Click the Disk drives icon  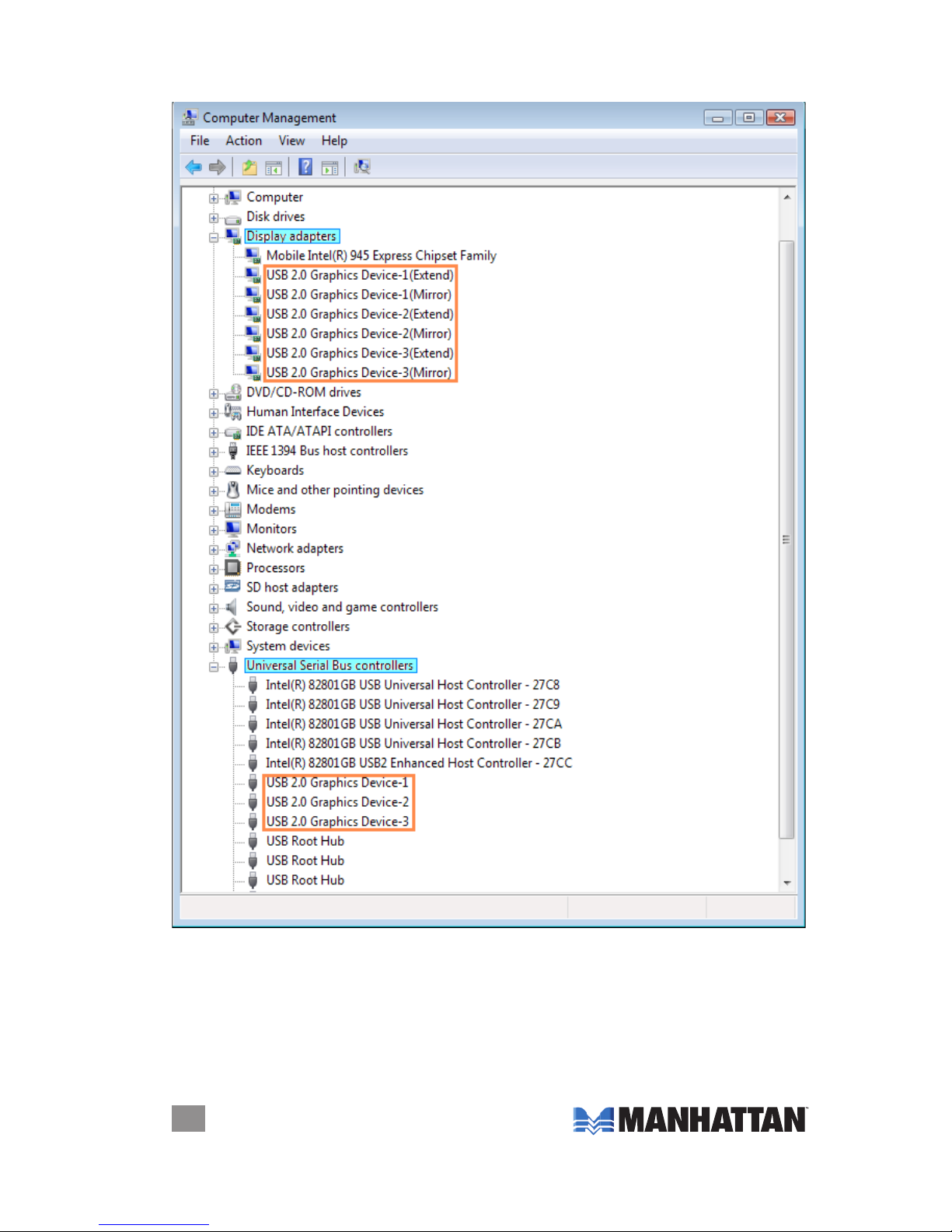pyautogui.click(x=232, y=218)
